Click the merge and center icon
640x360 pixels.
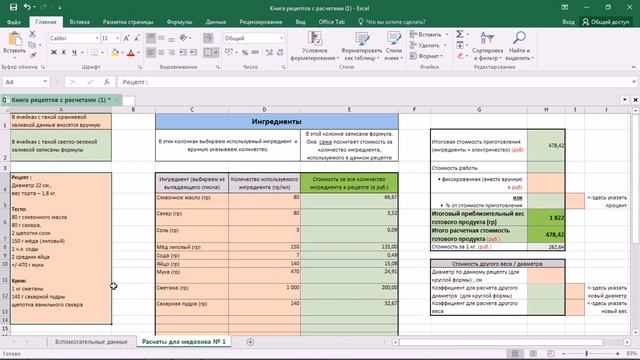[x=208, y=53]
